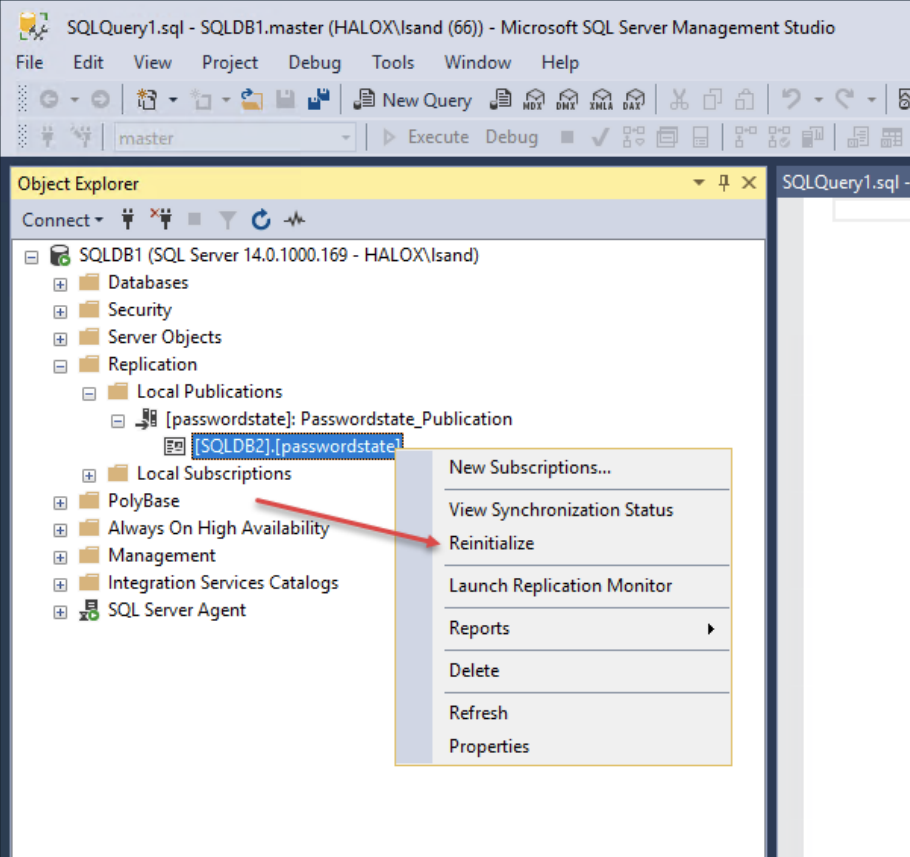The width and height of the screenshot is (910, 857).
Task: Expand the Local Subscriptions node
Action: coord(89,476)
